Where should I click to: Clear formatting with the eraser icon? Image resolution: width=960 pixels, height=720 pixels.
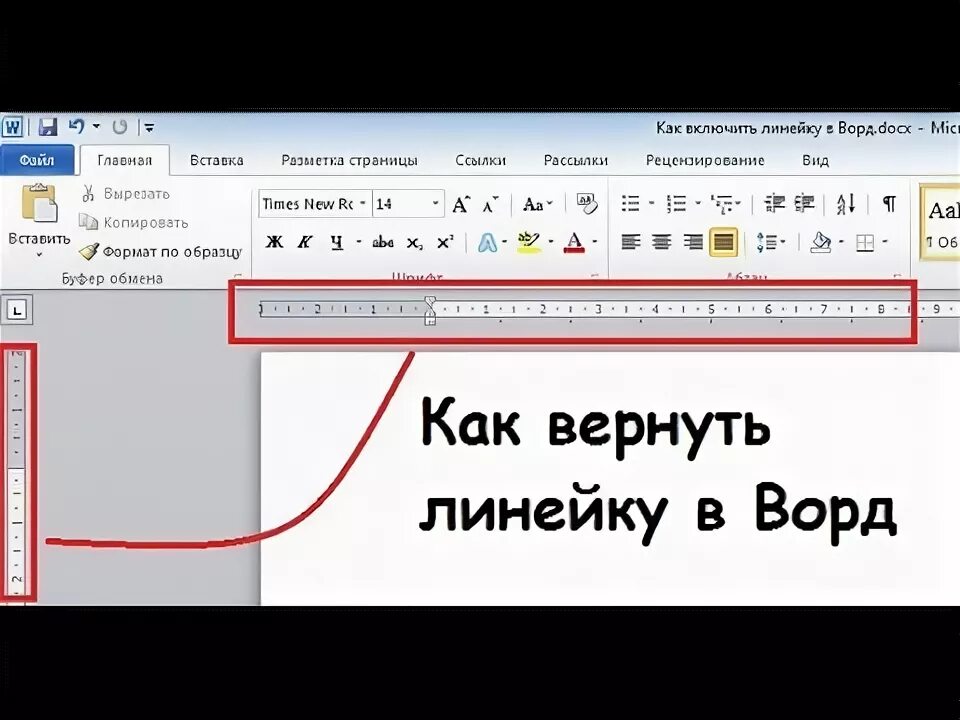pyautogui.click(x=587, y=204)
